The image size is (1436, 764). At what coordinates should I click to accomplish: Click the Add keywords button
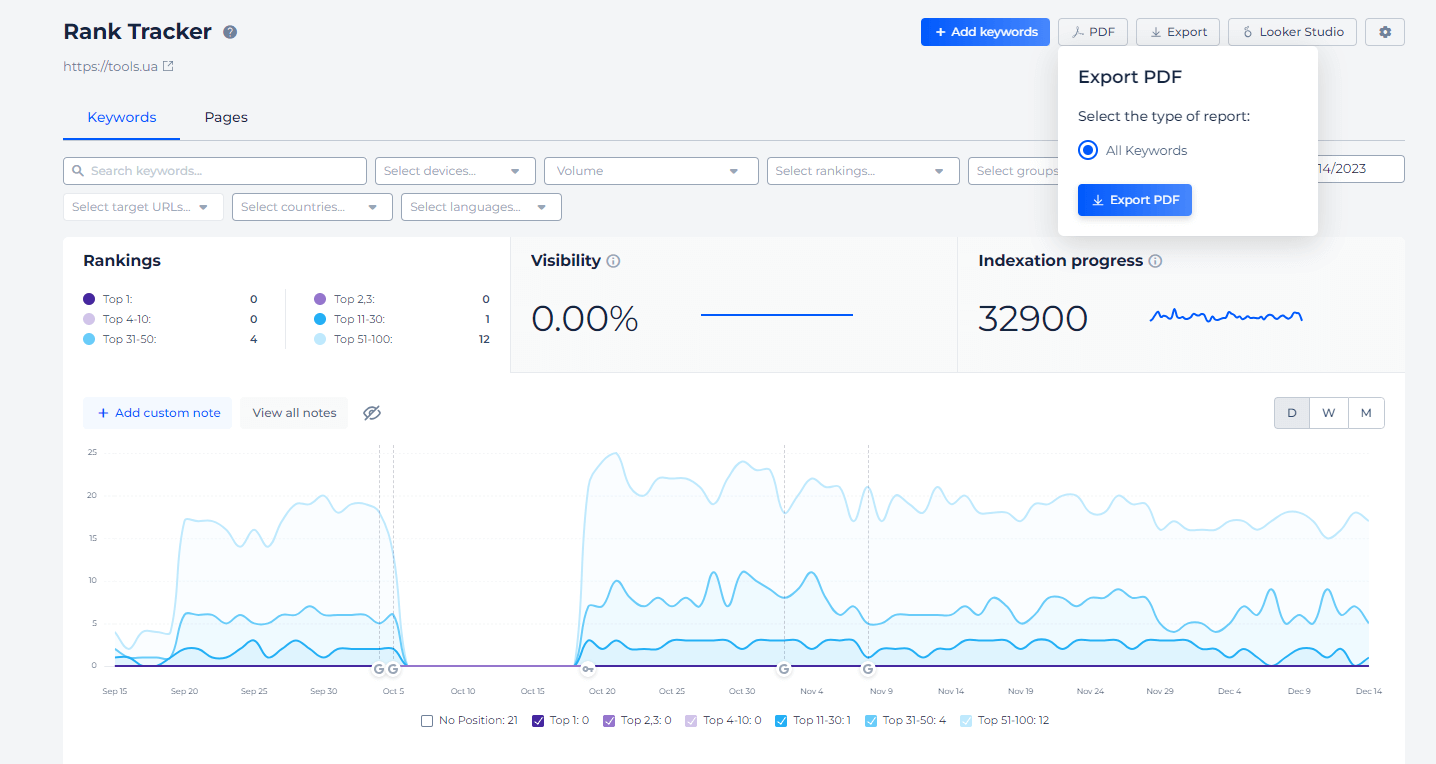tap(985, 32)
